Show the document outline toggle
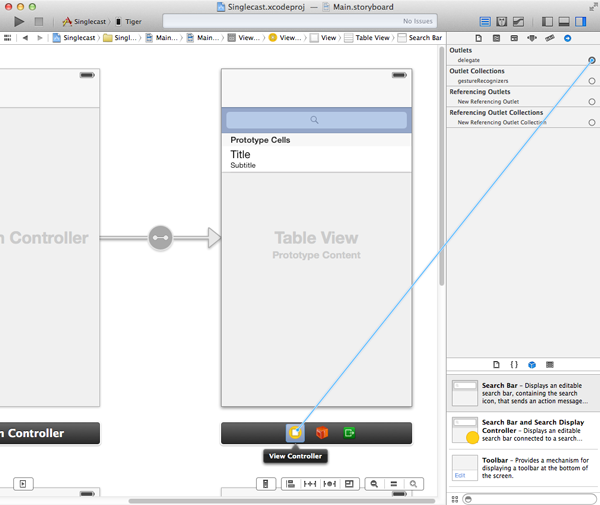The height and width of the screenshot is (505, 600). tap(23, 484)
